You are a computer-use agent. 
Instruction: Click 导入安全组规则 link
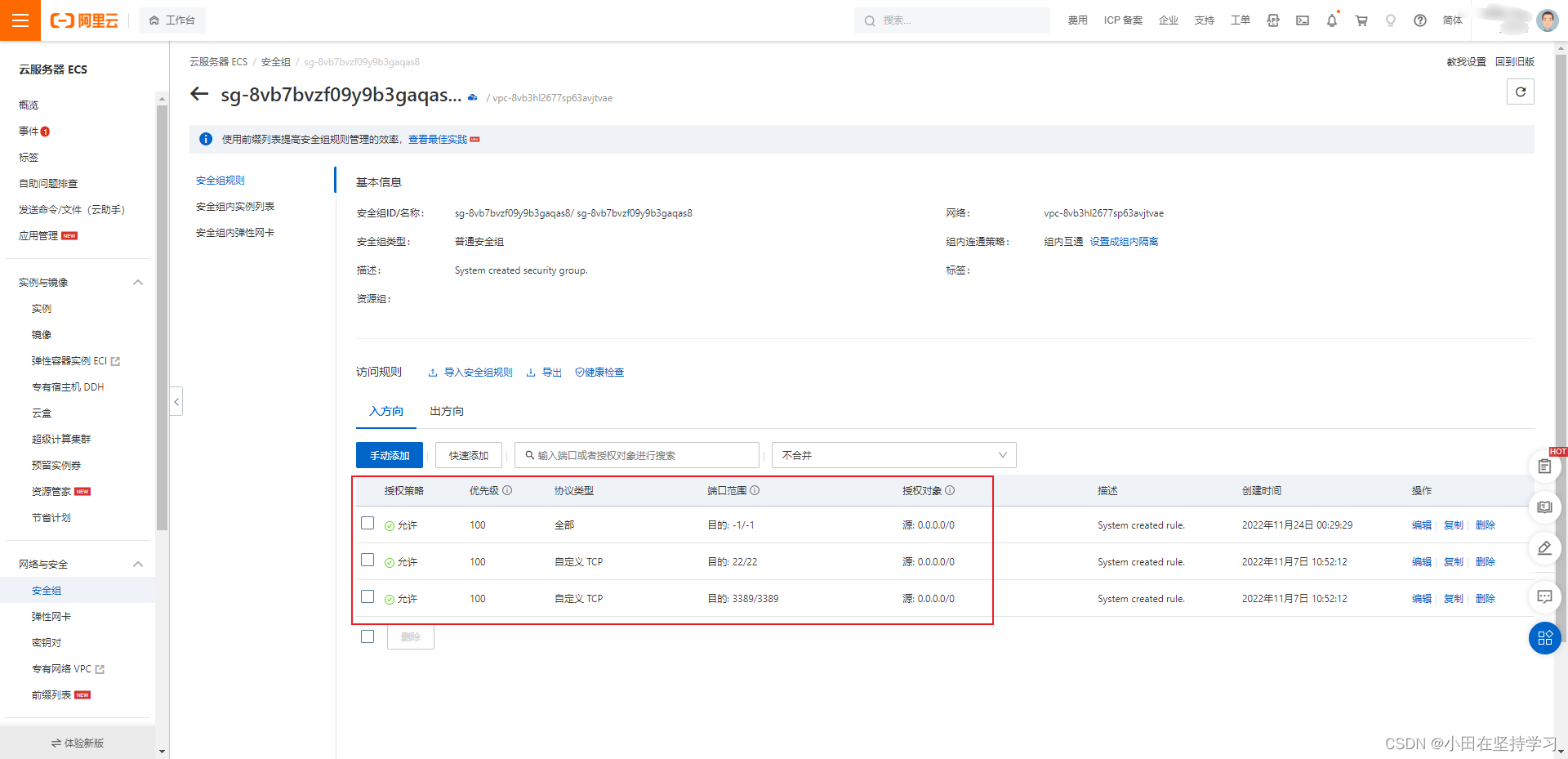470,373
